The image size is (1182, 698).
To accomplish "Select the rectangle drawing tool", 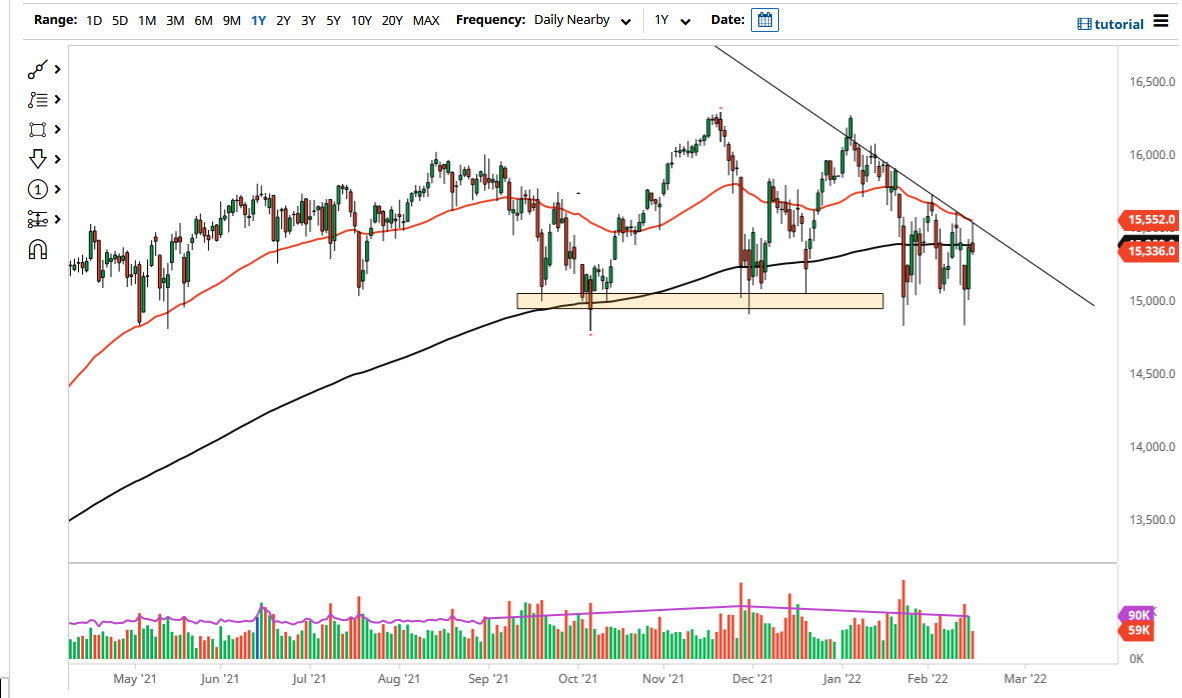I will click(x=37, y=129).
